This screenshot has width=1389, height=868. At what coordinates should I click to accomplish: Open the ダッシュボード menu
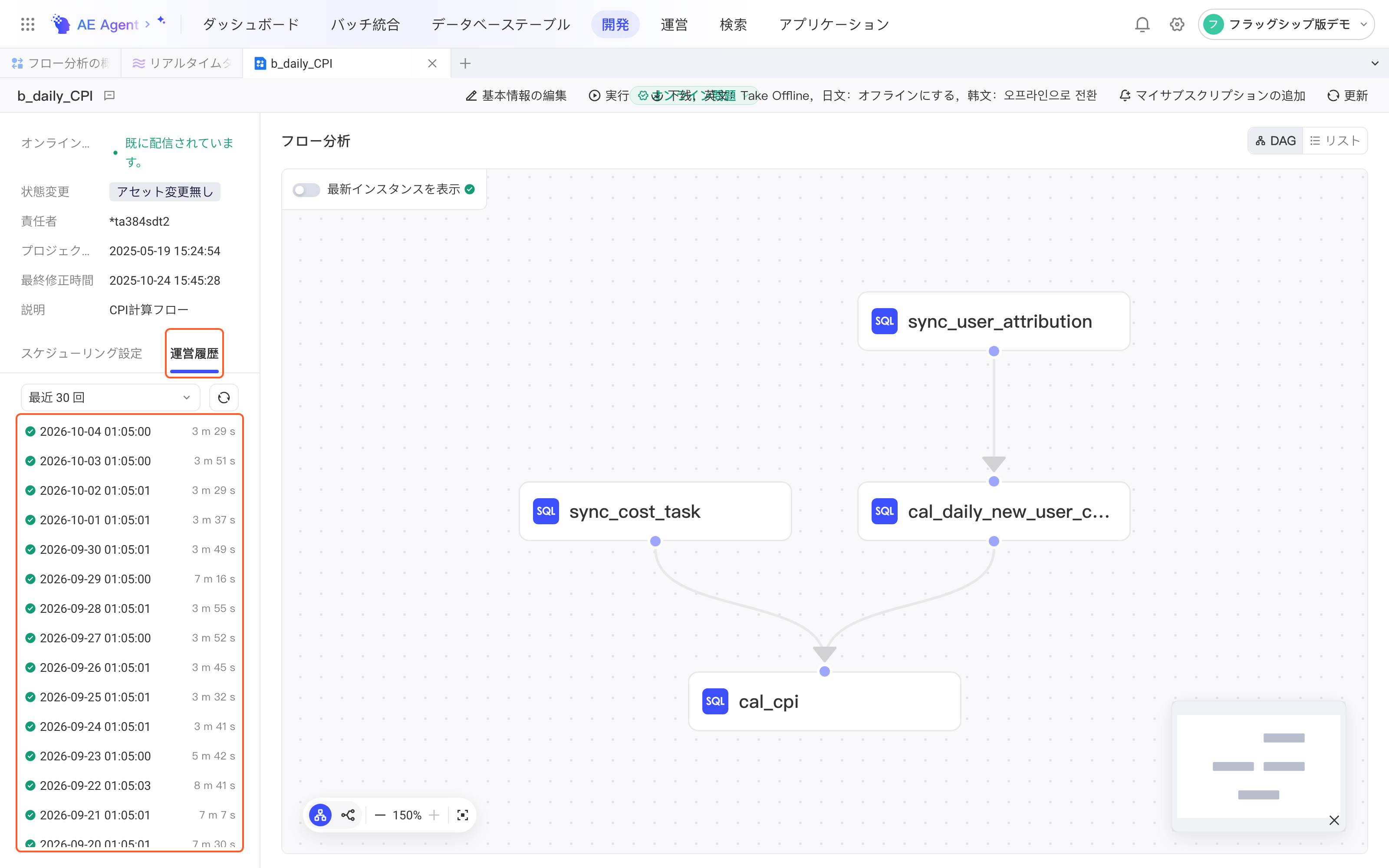tap(251, 24)
